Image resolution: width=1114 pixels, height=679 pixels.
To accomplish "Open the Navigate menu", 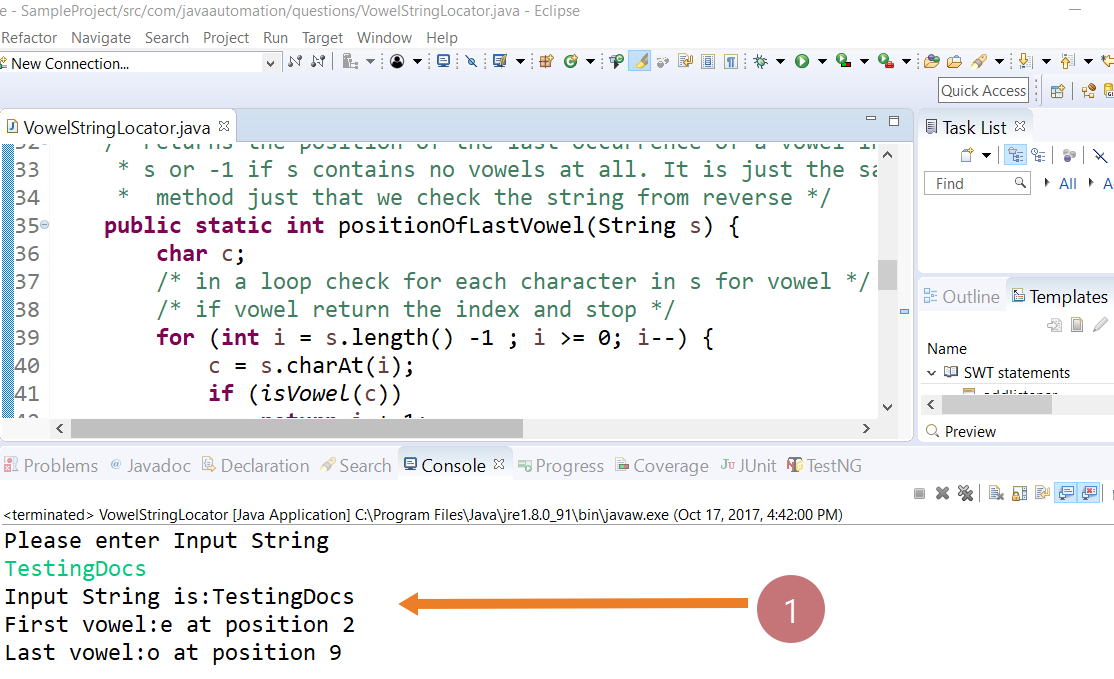I will click(101, 38).
